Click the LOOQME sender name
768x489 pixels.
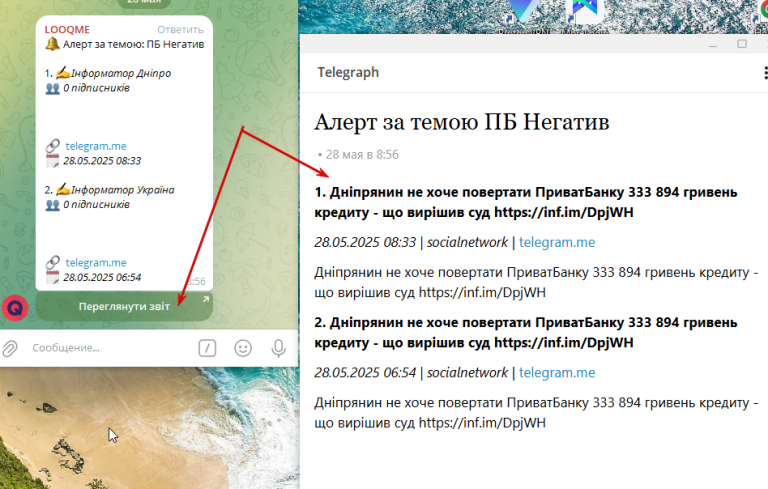pos(67,29)
